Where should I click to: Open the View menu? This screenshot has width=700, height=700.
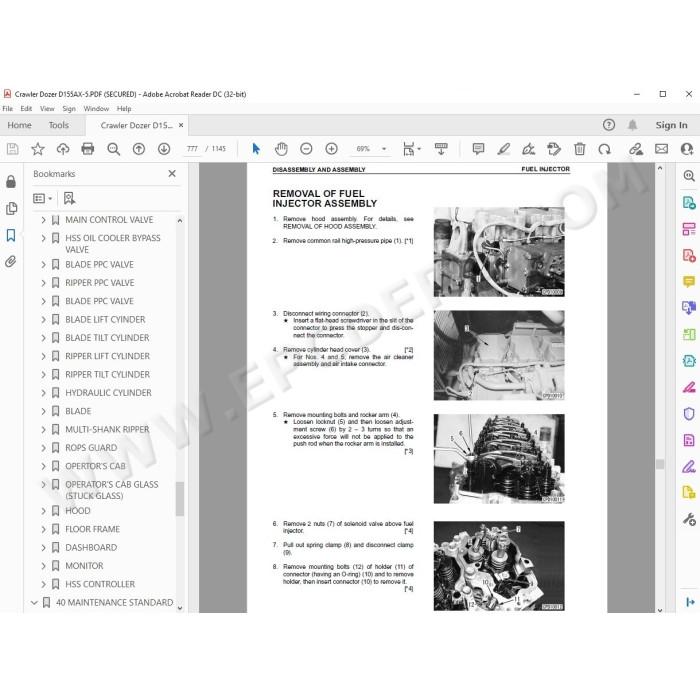click(47, 108)
